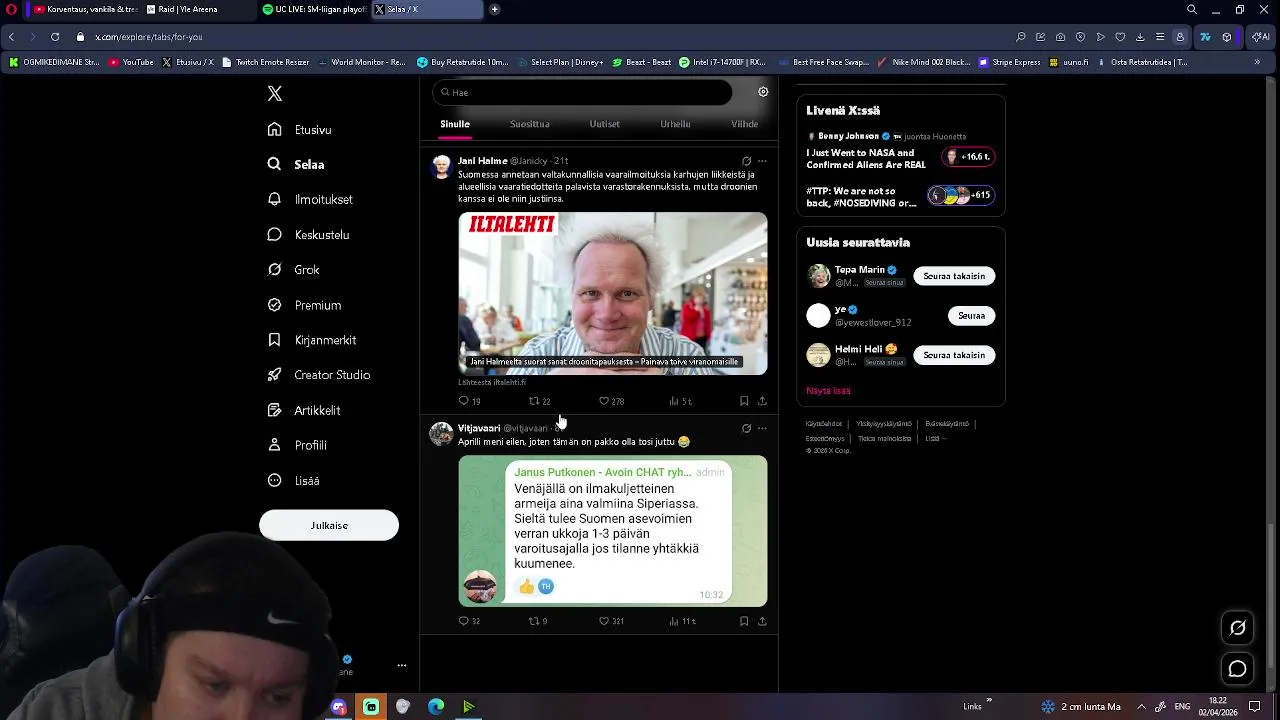Repost Vitjavaari's post
The width and height of the screenshot is (1280, 720).
[538, 621]
